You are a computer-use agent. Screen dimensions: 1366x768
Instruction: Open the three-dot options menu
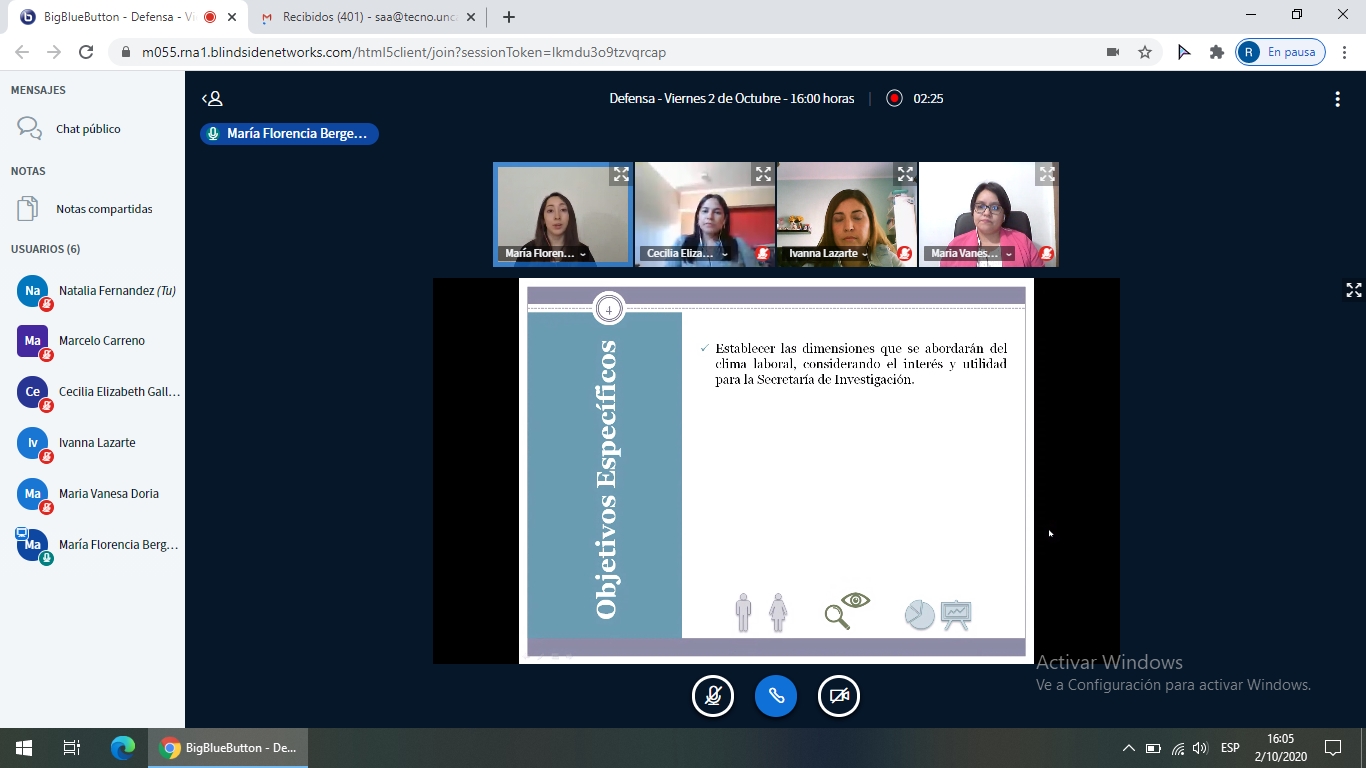[1337, 98]
